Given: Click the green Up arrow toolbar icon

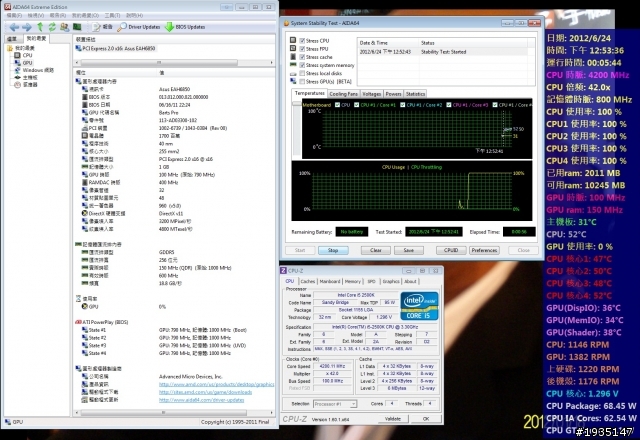Looking at the screenshot, I should (40, 27).
